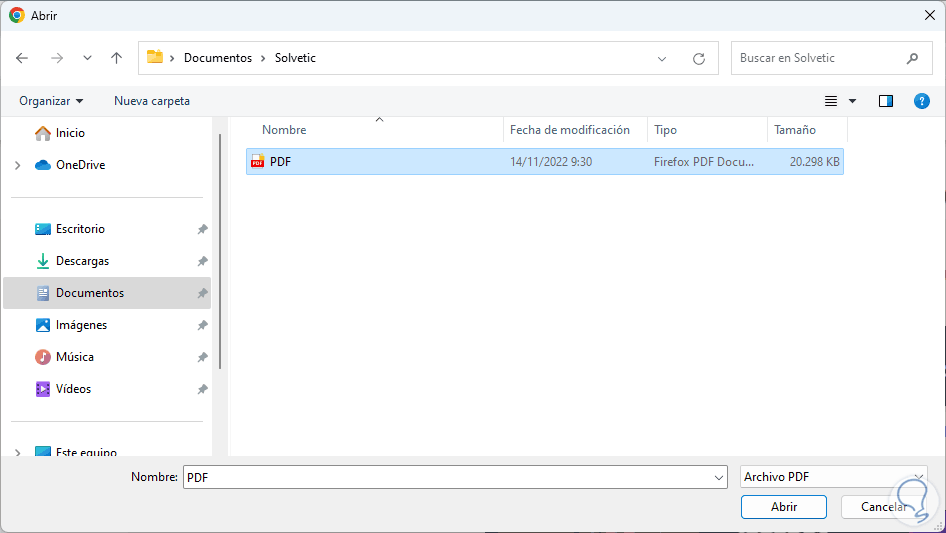Click the pin icon next to Imágenes

(x=202, y=325)
